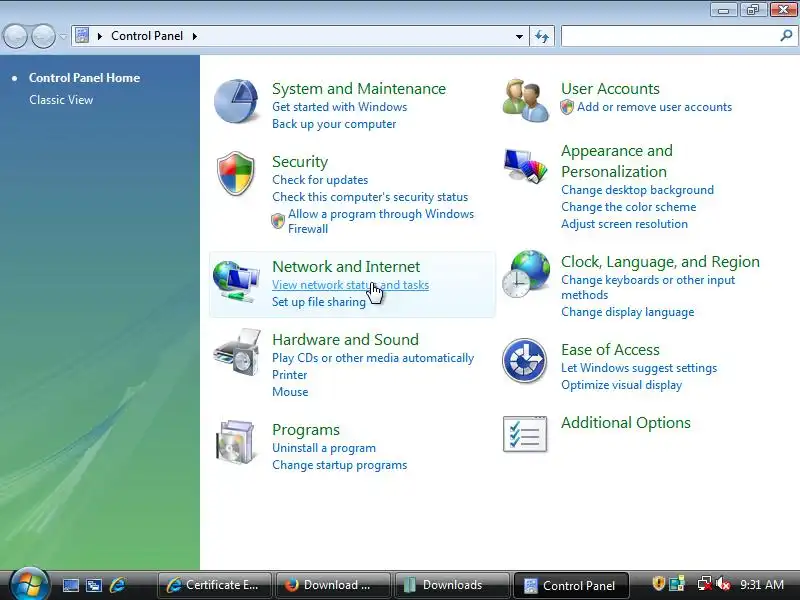
Task: Open Allow a program through Windows Firewall
Action: point(381,221)
